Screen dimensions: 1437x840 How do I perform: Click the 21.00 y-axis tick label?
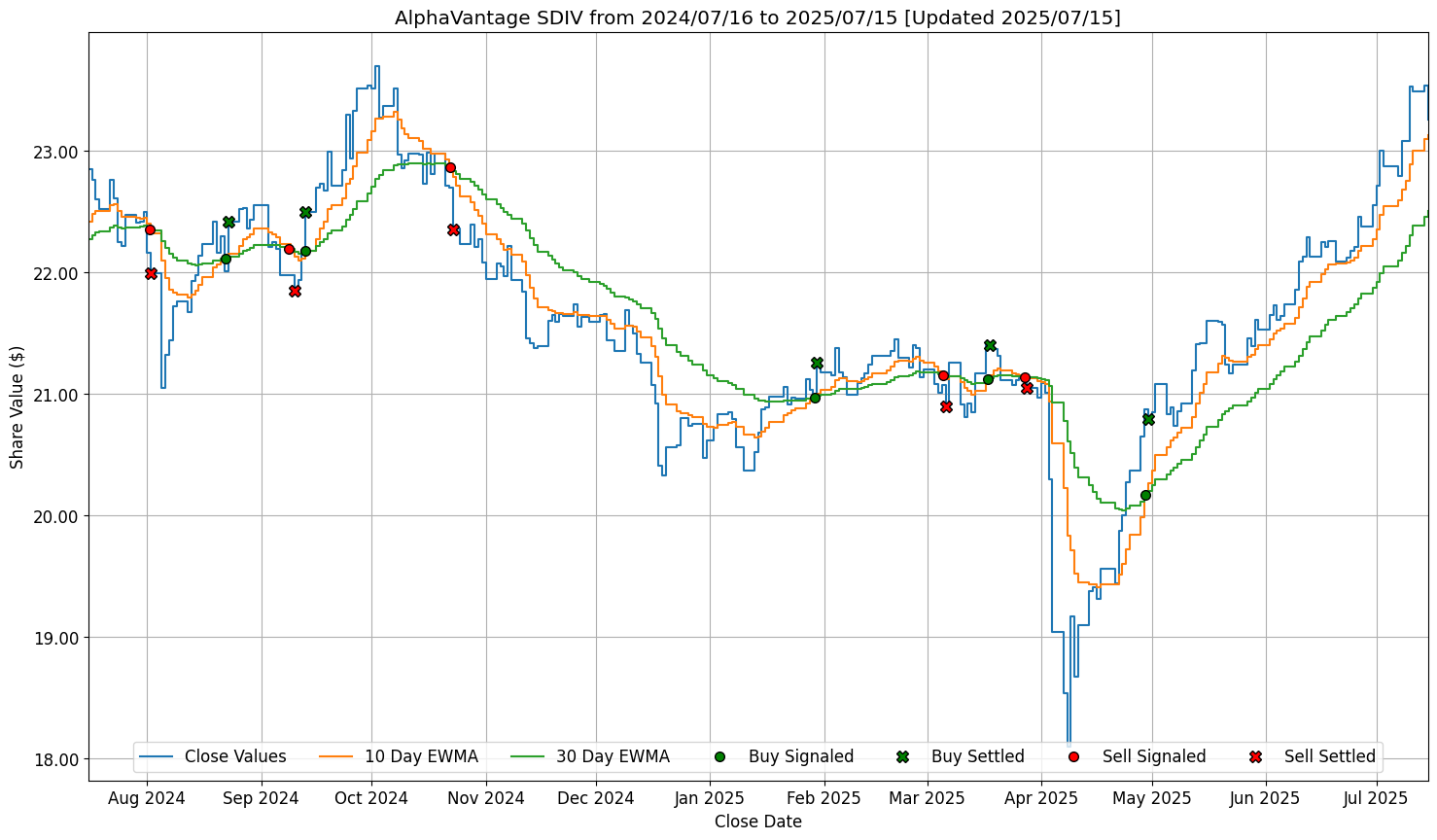click(59, 395)
